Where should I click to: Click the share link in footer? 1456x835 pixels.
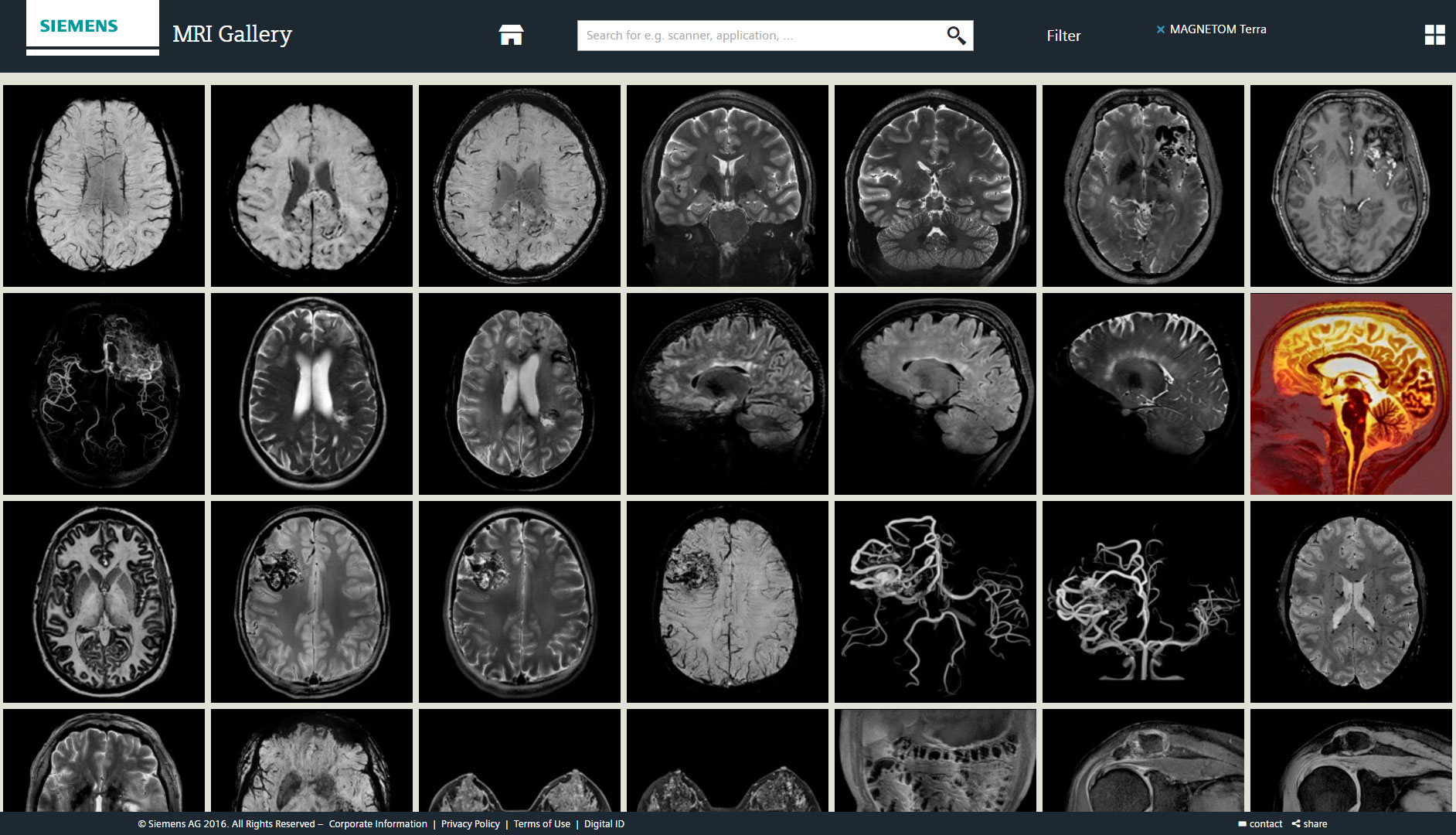tap(1309, 824)
